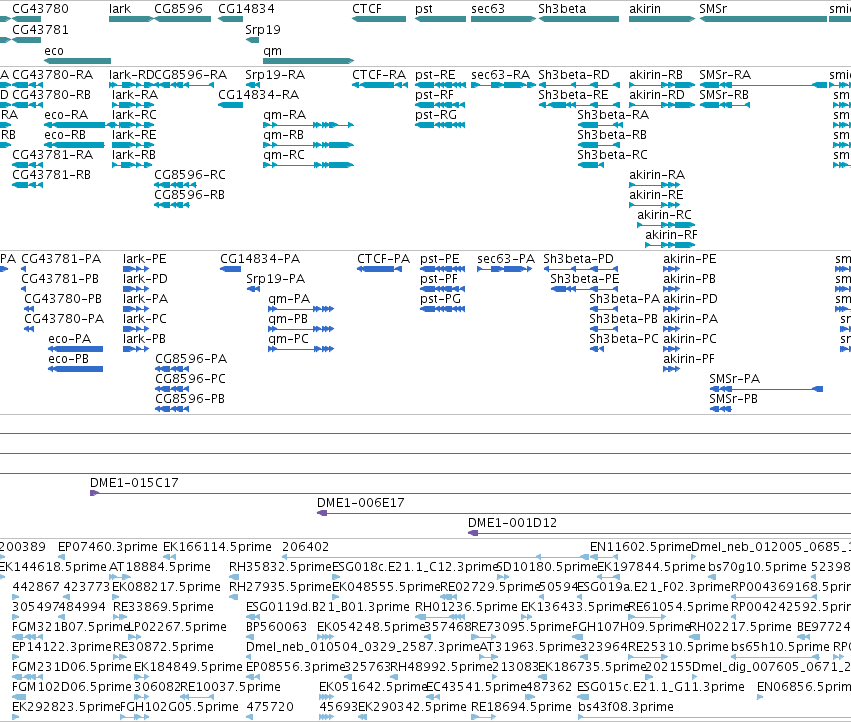The width and height of the screenshot is (851, 722).
Task: Click the Srp19 gene label
Action: [263, 30]
